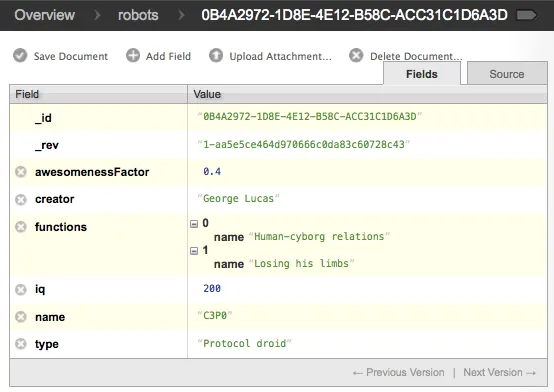This screenshot has height=392, width=554.
Task: Go to Next Version
Action: (500, 373)
